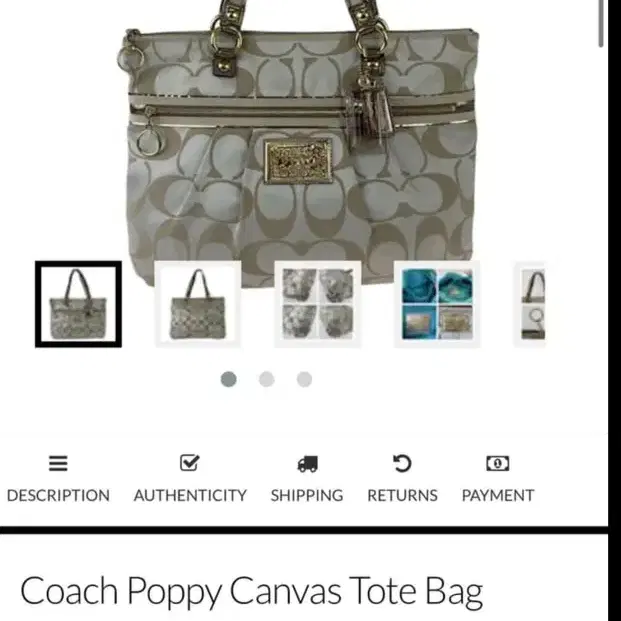Click the Payment dollar bill icon

[x=498, y=463]
